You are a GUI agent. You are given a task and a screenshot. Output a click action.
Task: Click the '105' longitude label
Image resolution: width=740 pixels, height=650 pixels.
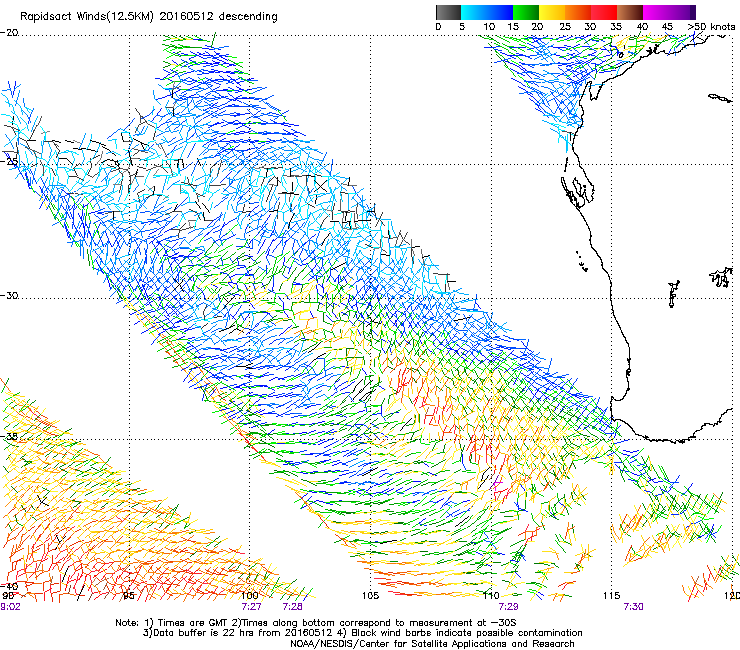pyautogui.click(x=370, y=596)
